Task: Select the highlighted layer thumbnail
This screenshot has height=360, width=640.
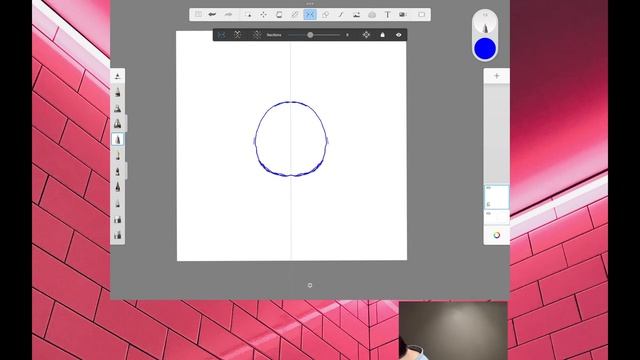Action: (497, 197)
